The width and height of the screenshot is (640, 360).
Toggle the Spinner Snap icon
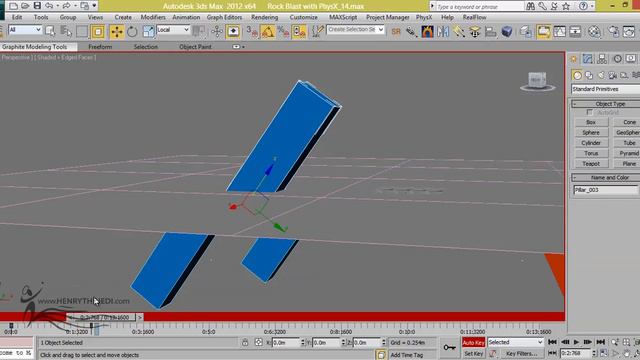coord(299,31)
